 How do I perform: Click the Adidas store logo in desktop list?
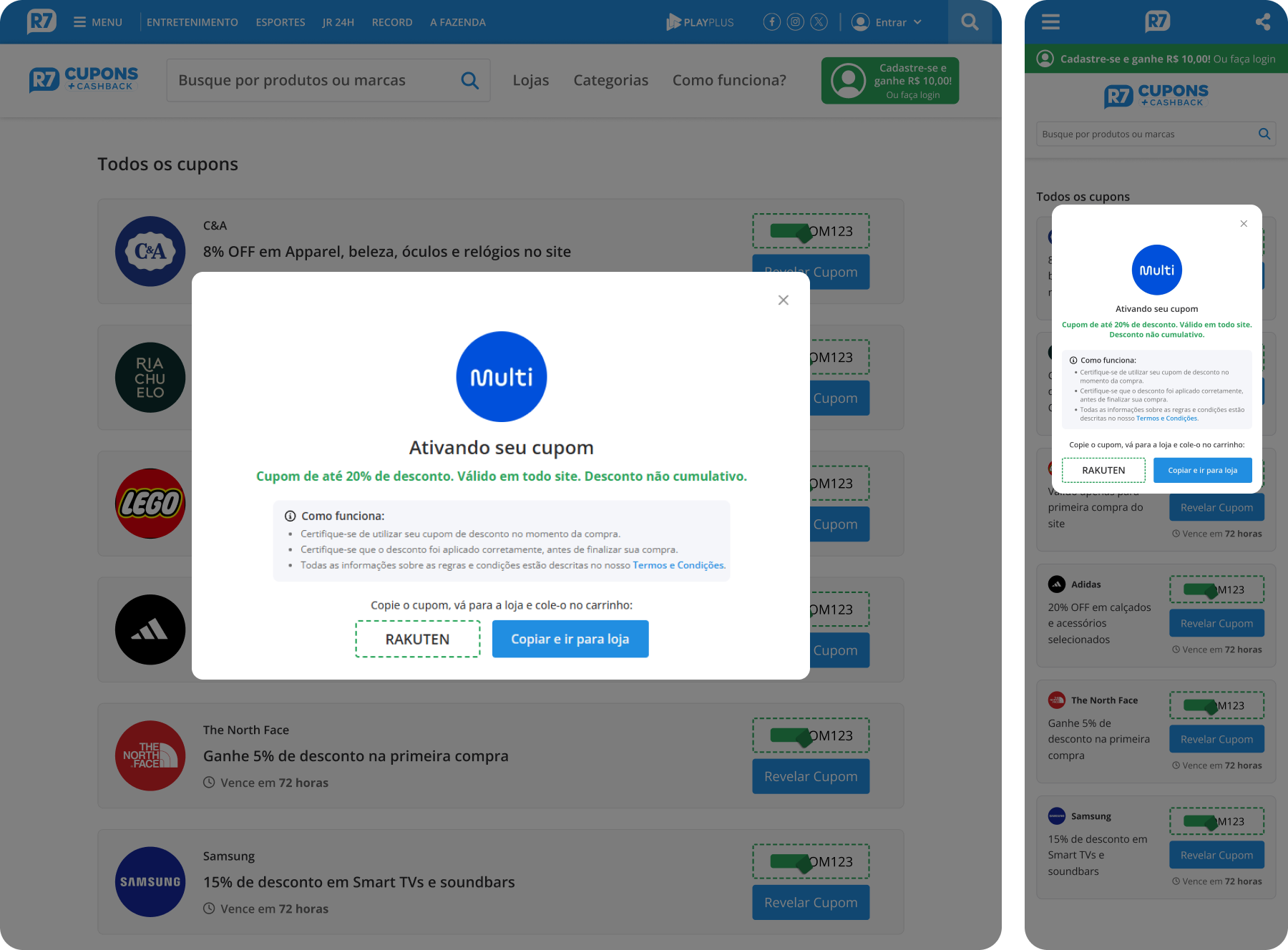click(150, 630)
